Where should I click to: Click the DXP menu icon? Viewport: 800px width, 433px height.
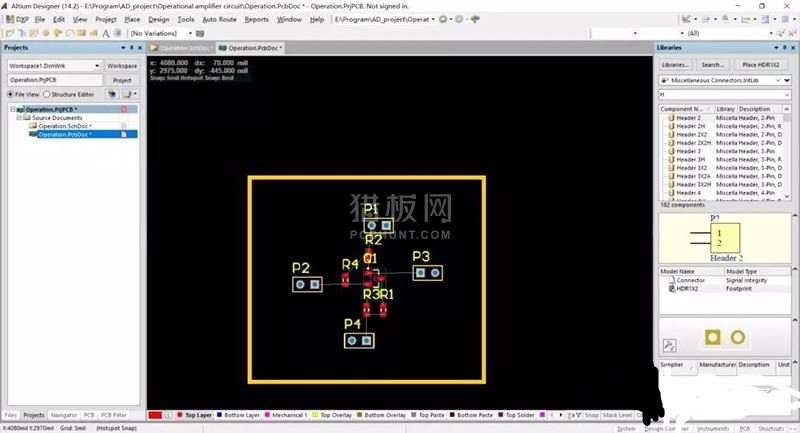point(17,19)
